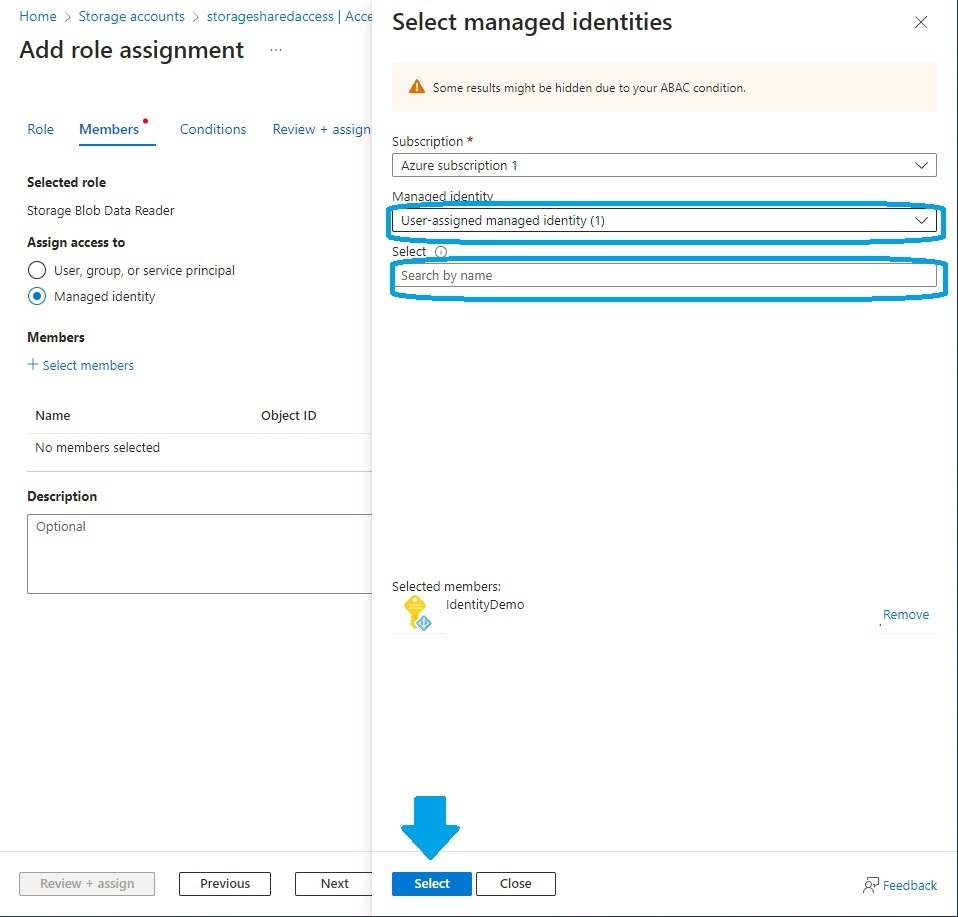This screenshot has width=958, height=917.
Task: Close the Select managed identities panel
Action: coord(920,23)
